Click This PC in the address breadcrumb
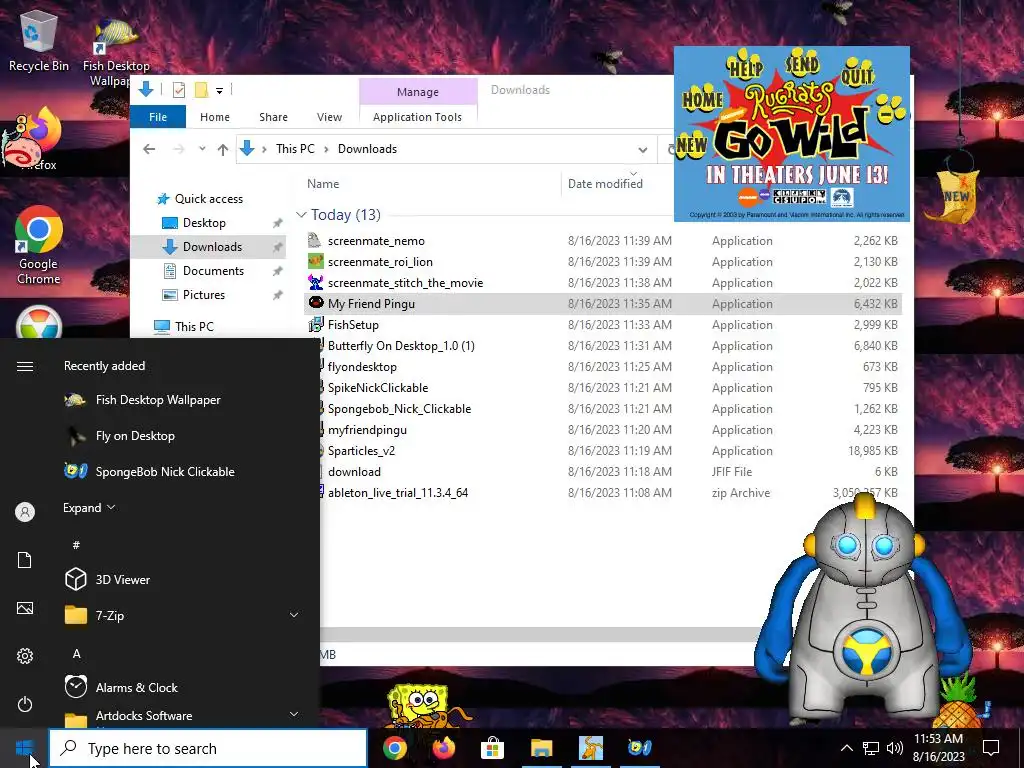Screen dimensions: 1024x768 click(x=295, y=149)
